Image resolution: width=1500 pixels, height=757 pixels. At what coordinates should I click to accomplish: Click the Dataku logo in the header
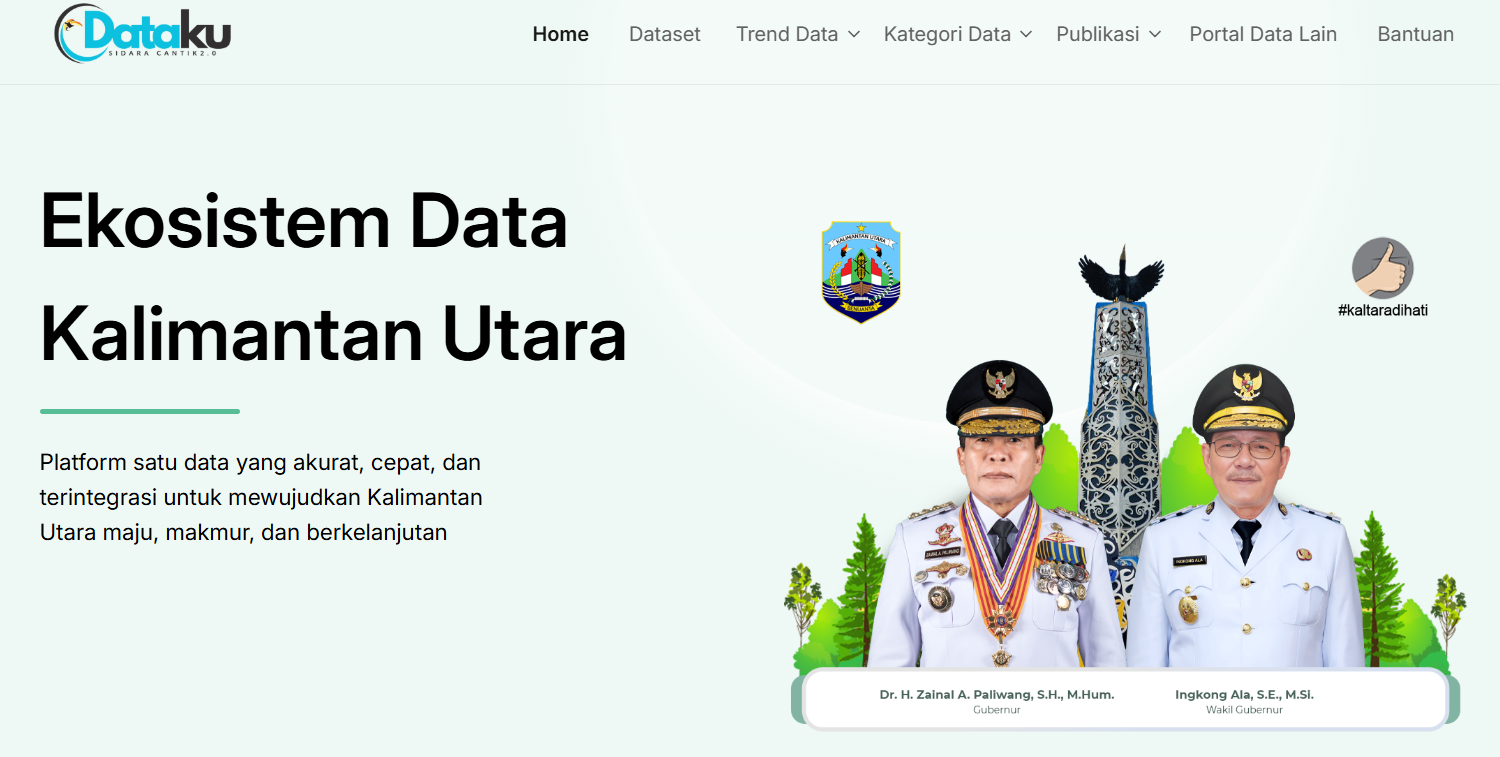pos(143,34)
